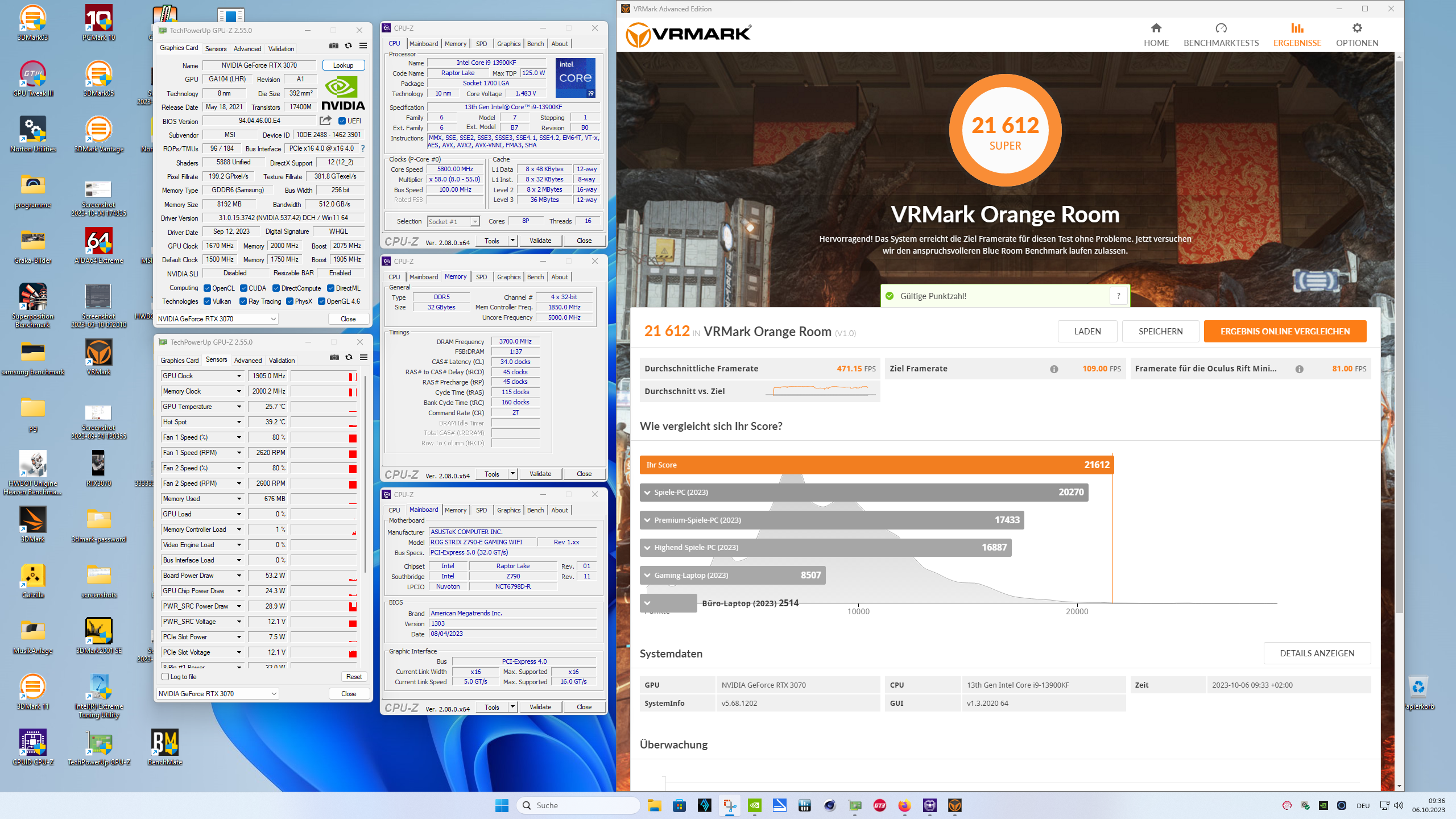Viewport: 1456px width, 819px height.
Task: Take GPU-Z Sensors window screenshot camera
Action: click(334, 357)
